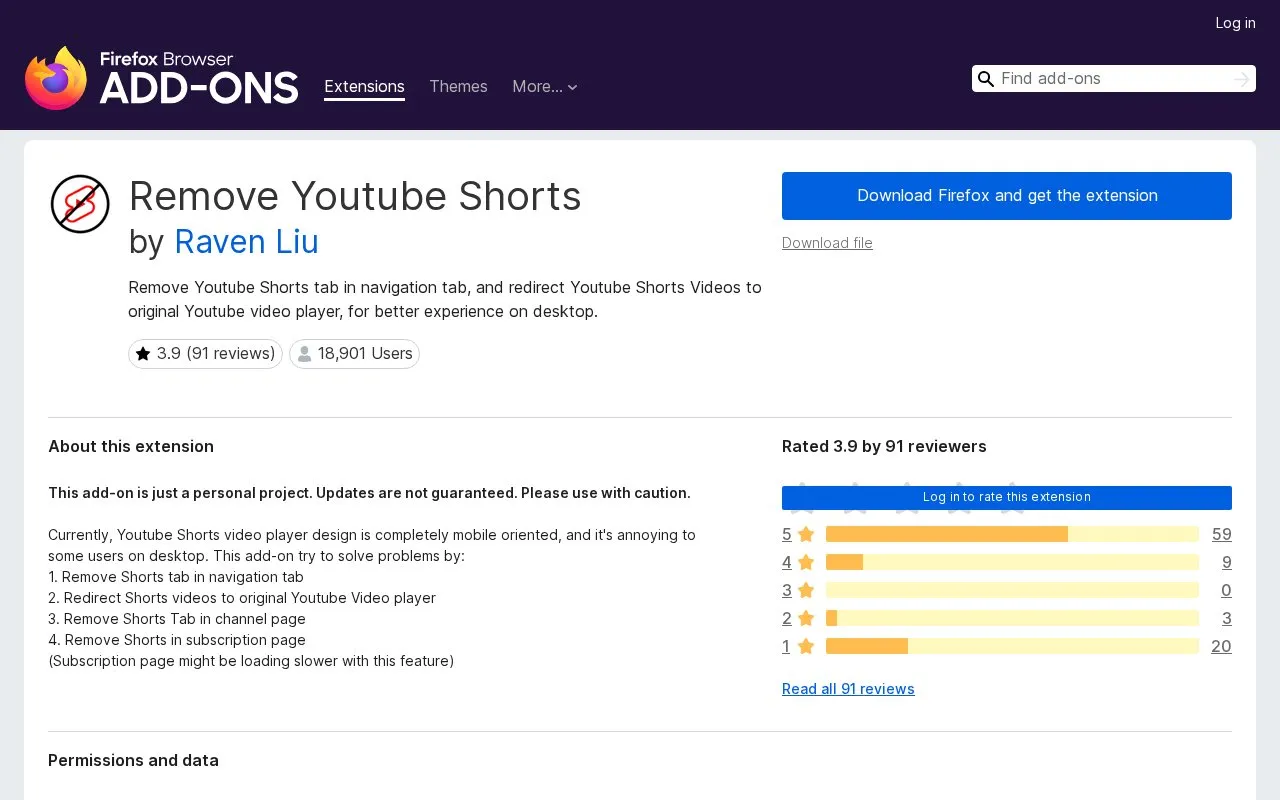Open the 3 two-star reviews count
Viewport: 1280px width, 800px height.
tap(1226, 618)
